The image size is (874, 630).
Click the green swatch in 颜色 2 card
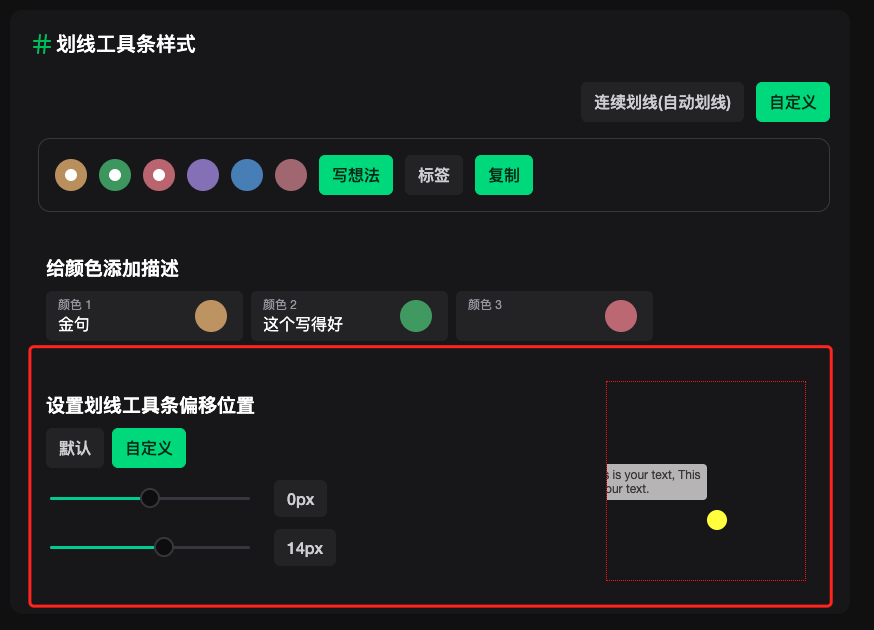coord(416,316)
